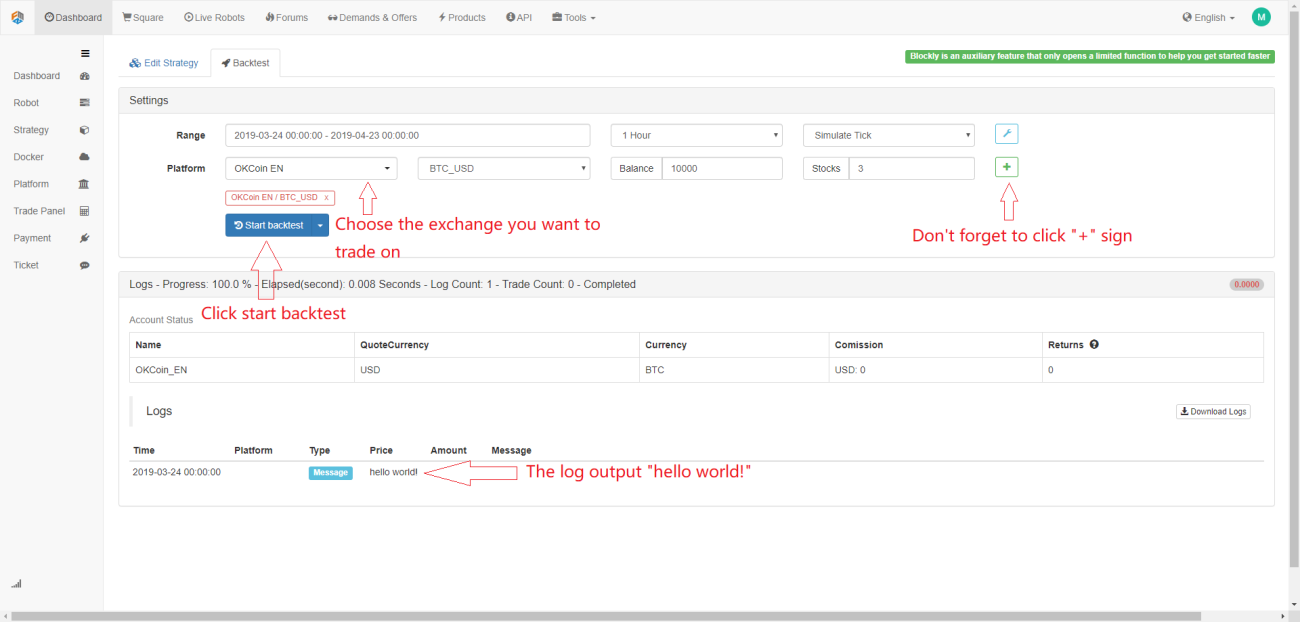
Task: Click the Dashboard gauge icon in sidebar
Action: click(84, 76)
